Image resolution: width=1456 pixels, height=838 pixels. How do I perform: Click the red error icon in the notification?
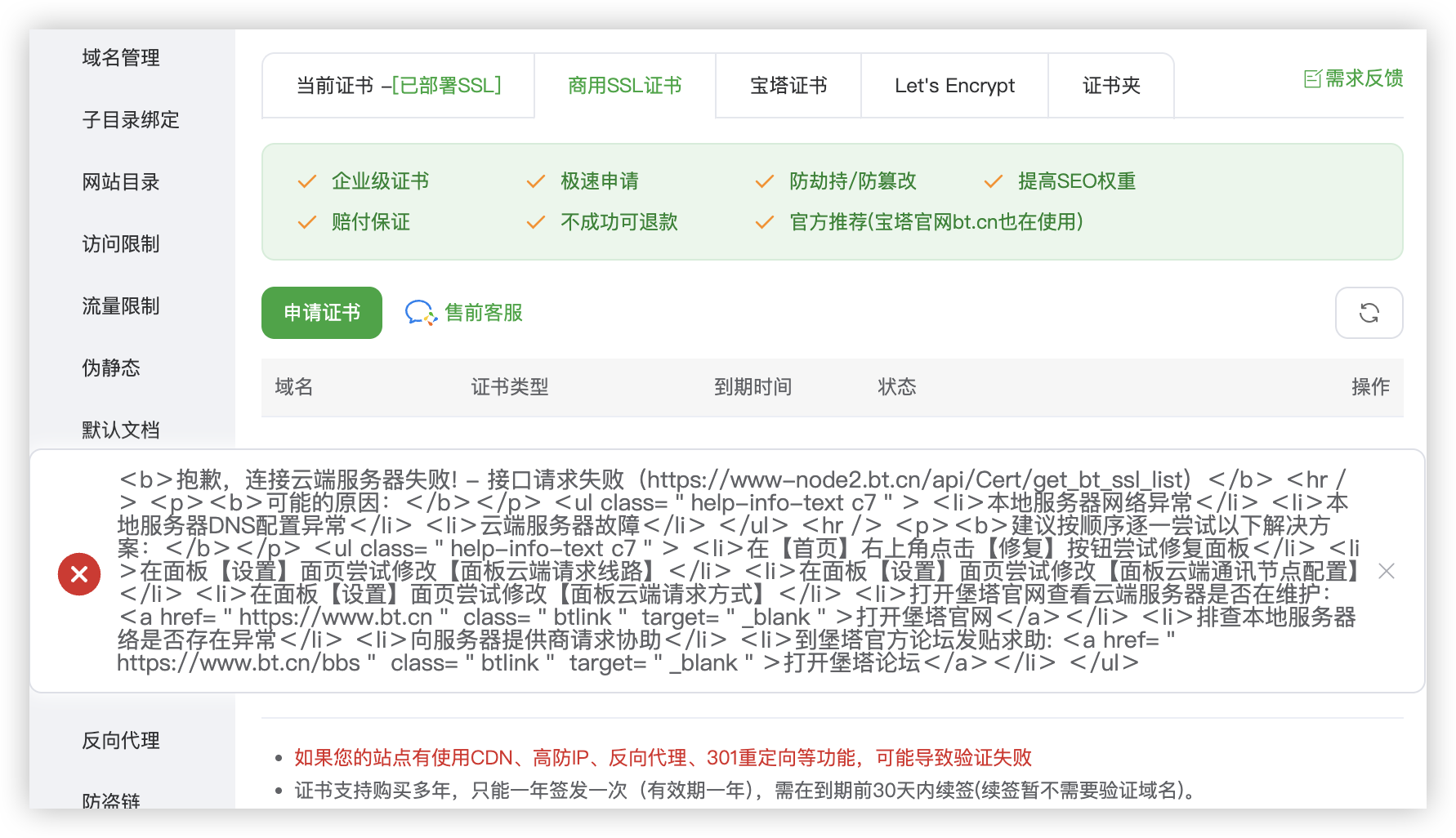79,574
